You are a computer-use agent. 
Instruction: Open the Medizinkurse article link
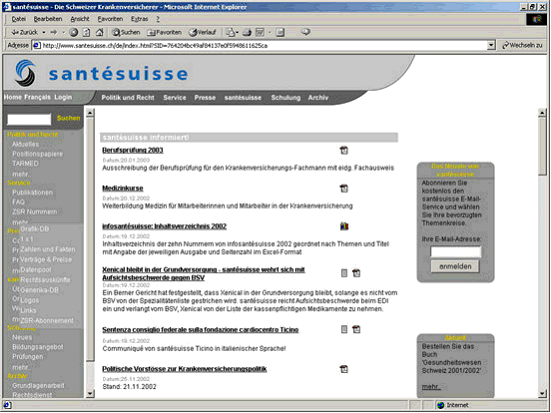[123, 188]
